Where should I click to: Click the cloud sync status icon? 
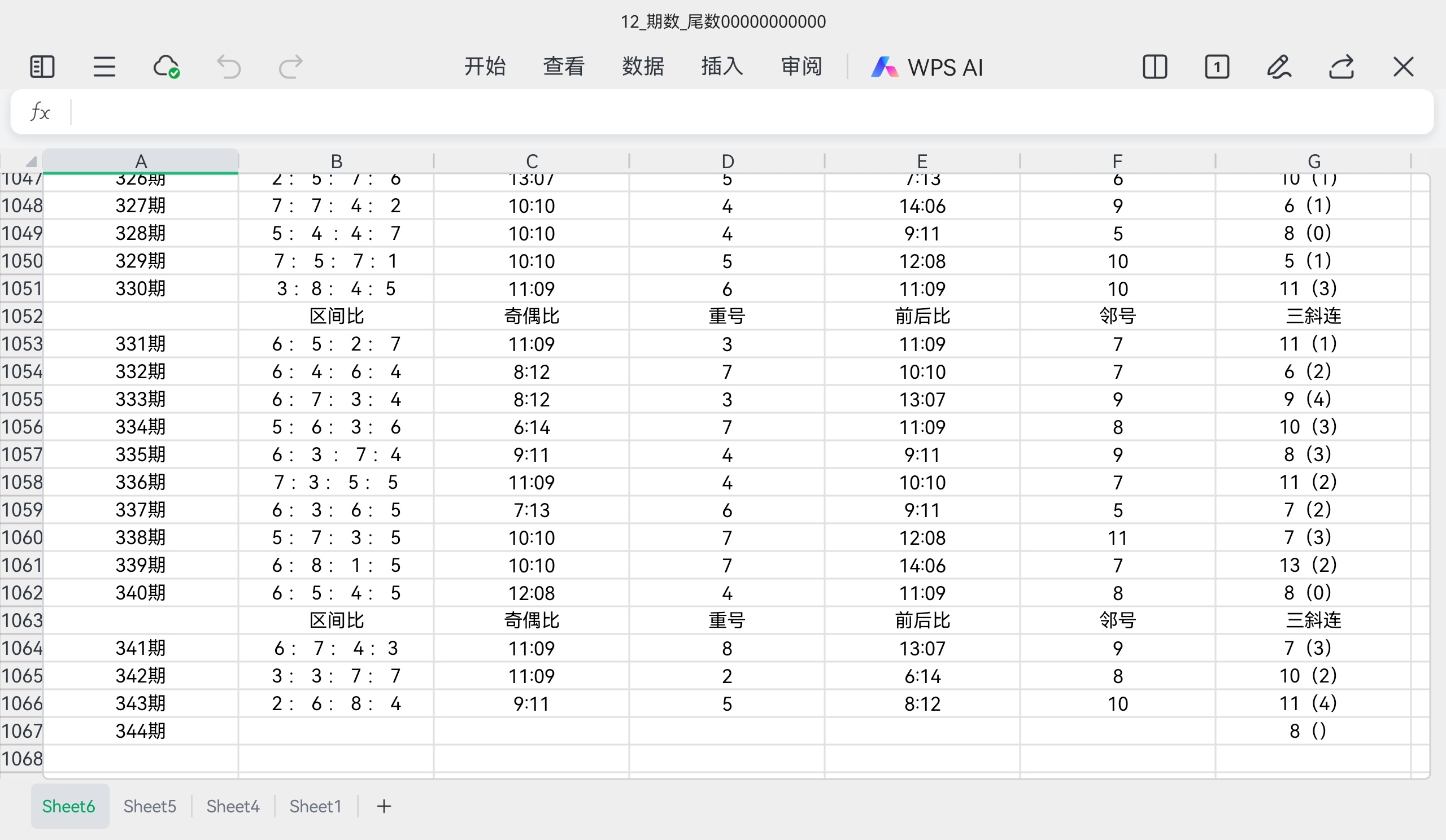pos(167,67)
